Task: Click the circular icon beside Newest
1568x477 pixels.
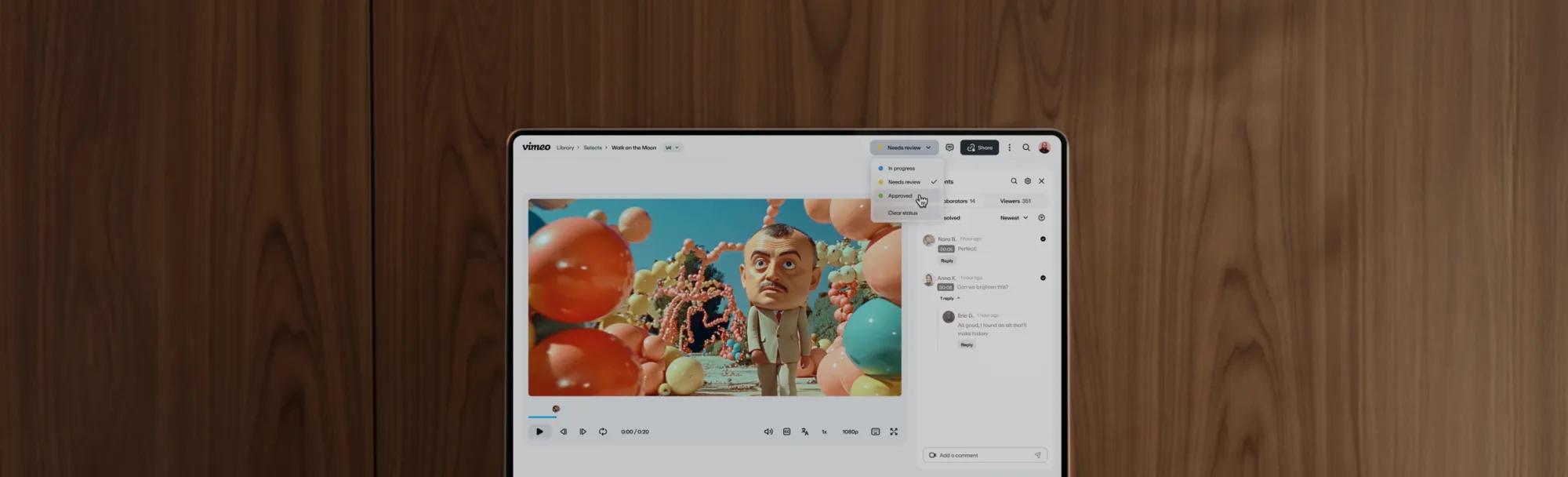Action: pos(1042,218)
